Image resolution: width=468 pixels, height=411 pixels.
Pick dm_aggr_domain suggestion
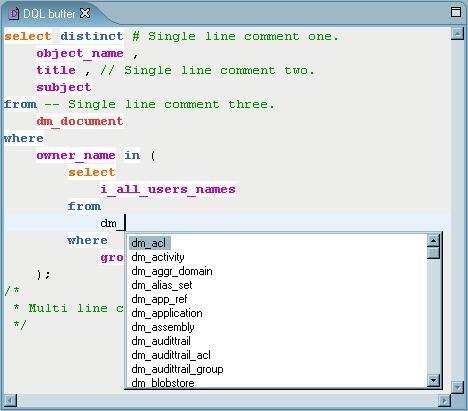[172, 271]
